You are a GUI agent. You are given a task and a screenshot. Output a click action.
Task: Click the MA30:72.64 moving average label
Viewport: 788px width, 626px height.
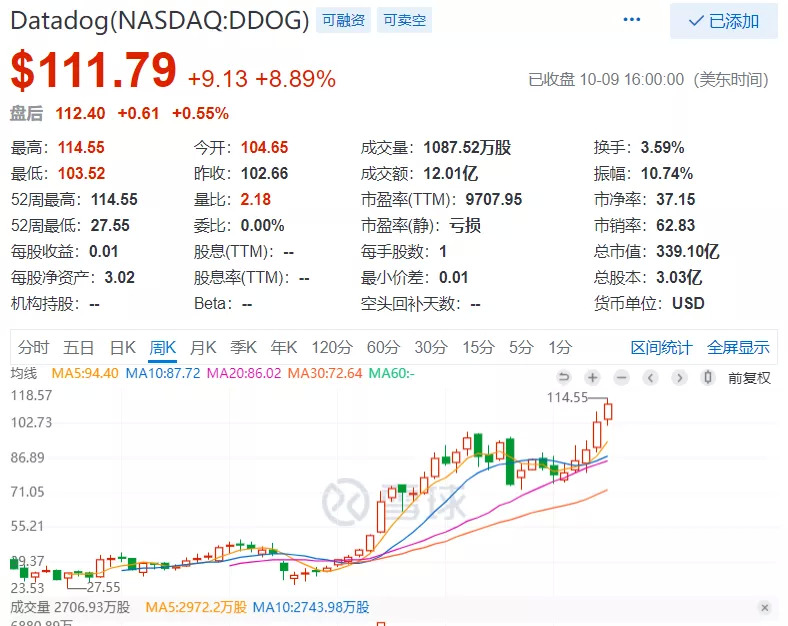(325, 373)
